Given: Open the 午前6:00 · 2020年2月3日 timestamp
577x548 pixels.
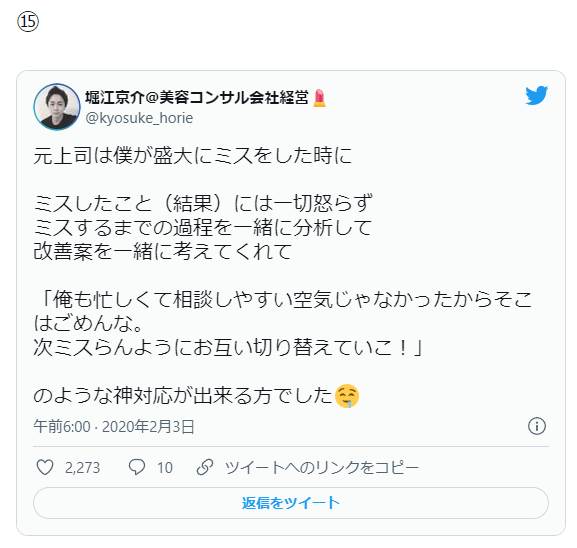Looking at the screenshot, I should [114, 427].
